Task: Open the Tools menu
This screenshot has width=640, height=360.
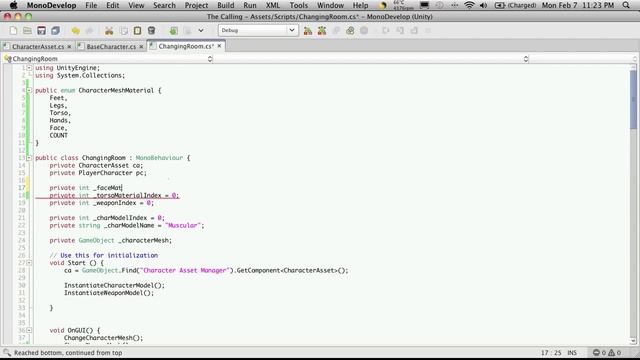Action: (x=299, y=5)
